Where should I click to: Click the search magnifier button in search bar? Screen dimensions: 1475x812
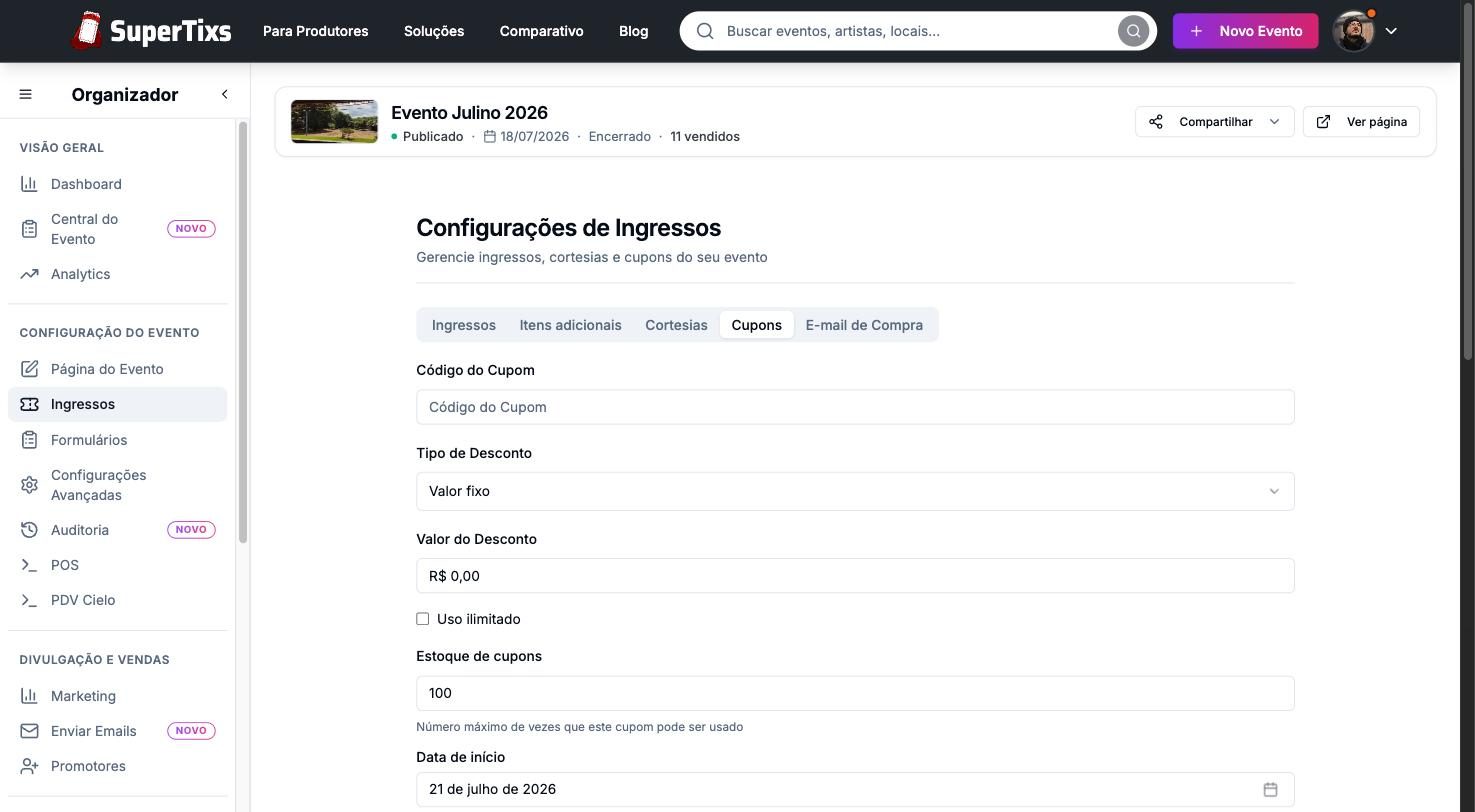[1133, 31]
